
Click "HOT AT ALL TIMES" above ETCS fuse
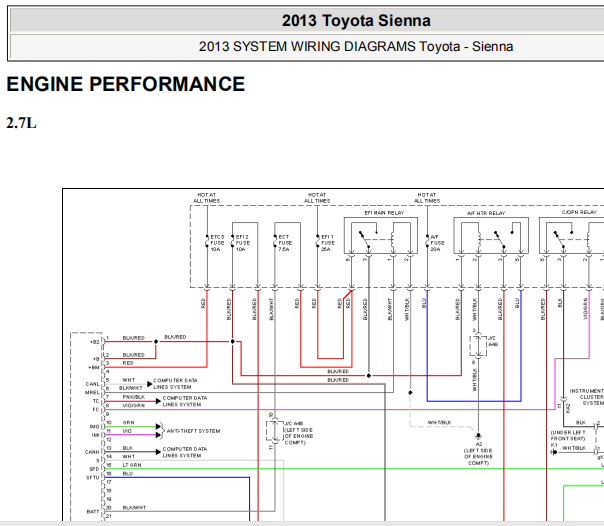tap(207, 198)
